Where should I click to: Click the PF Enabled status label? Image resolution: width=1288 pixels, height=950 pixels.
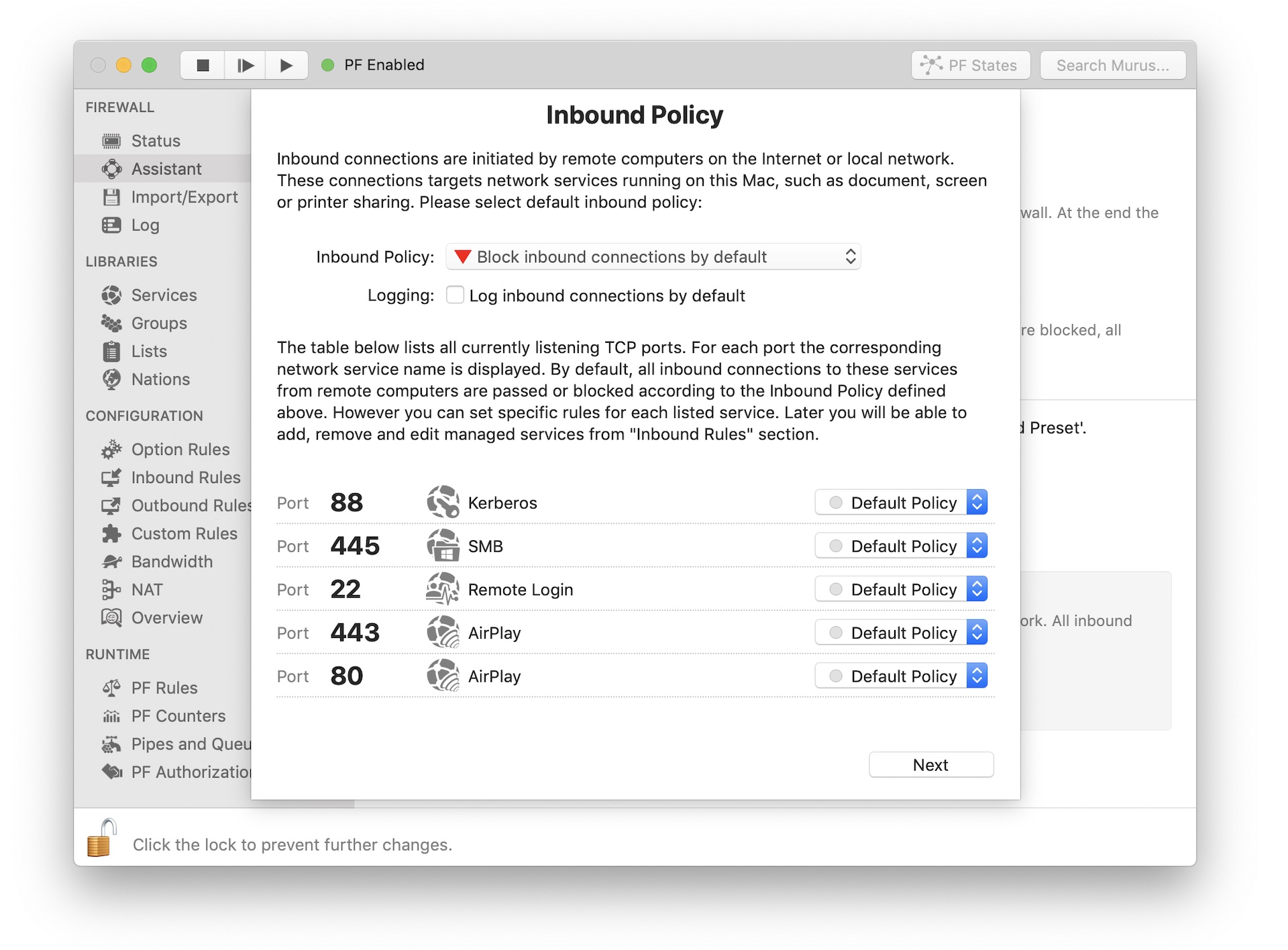[x=384, y=65]
